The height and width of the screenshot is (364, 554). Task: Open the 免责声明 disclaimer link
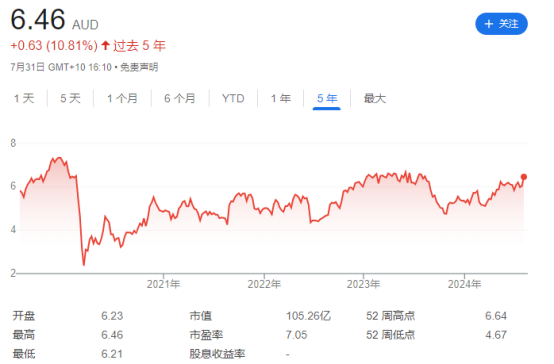coord(139,67)
